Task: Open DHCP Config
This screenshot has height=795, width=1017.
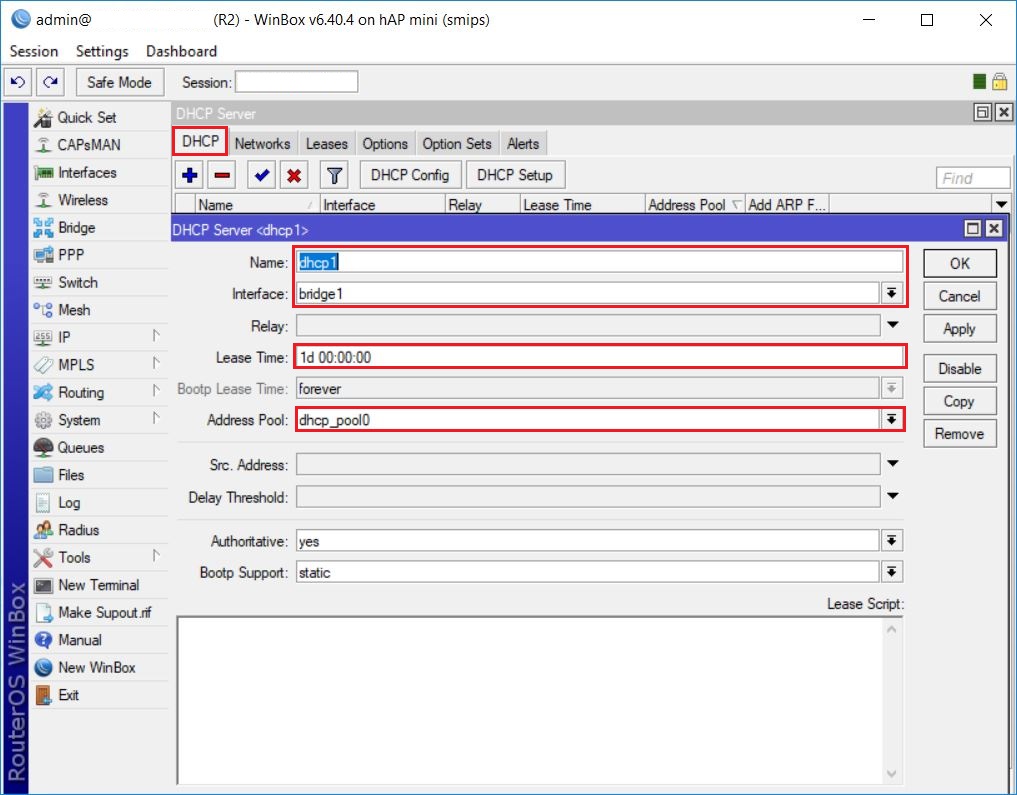Action: [x=410, y=175]
